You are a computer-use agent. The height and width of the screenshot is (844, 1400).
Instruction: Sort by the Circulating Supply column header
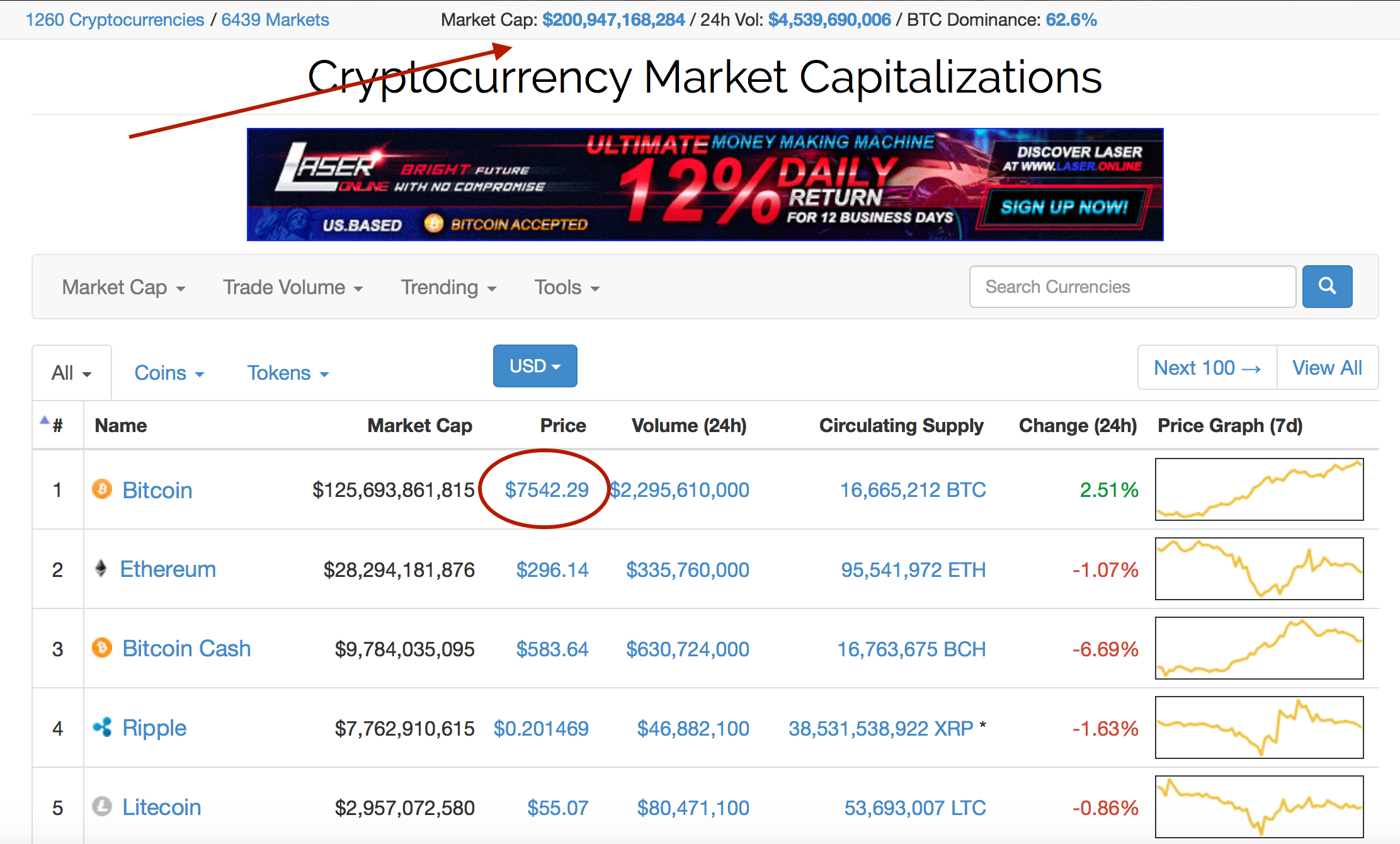(x=901, y=426)
